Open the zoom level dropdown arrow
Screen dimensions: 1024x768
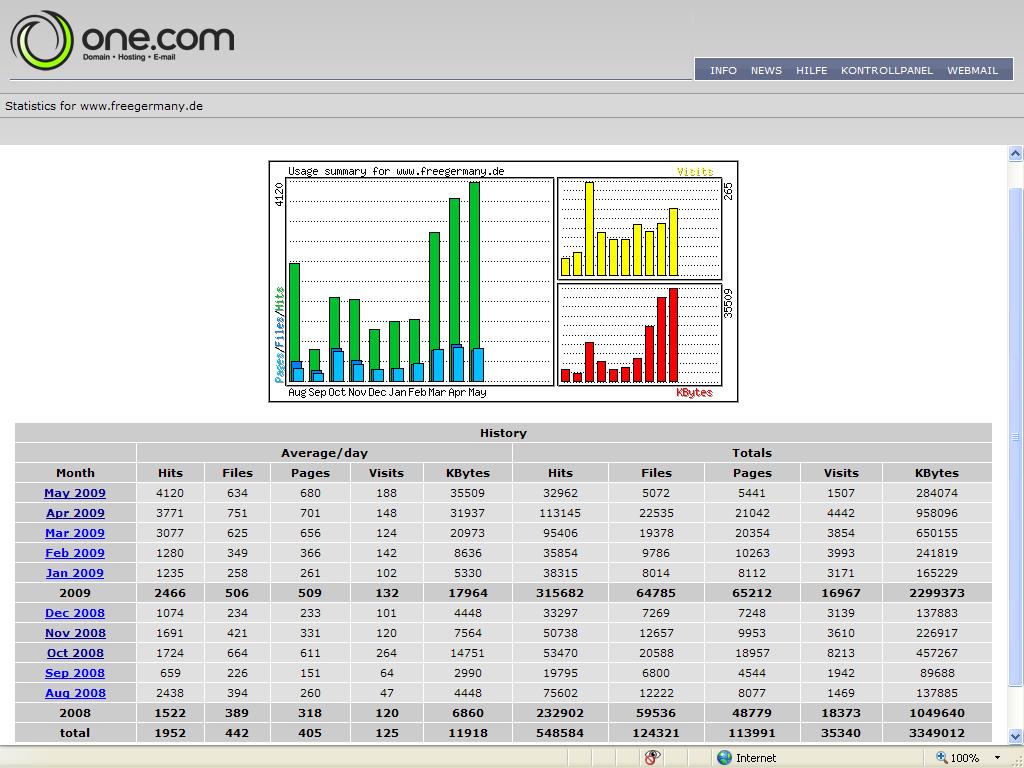[x=997, y=758]
